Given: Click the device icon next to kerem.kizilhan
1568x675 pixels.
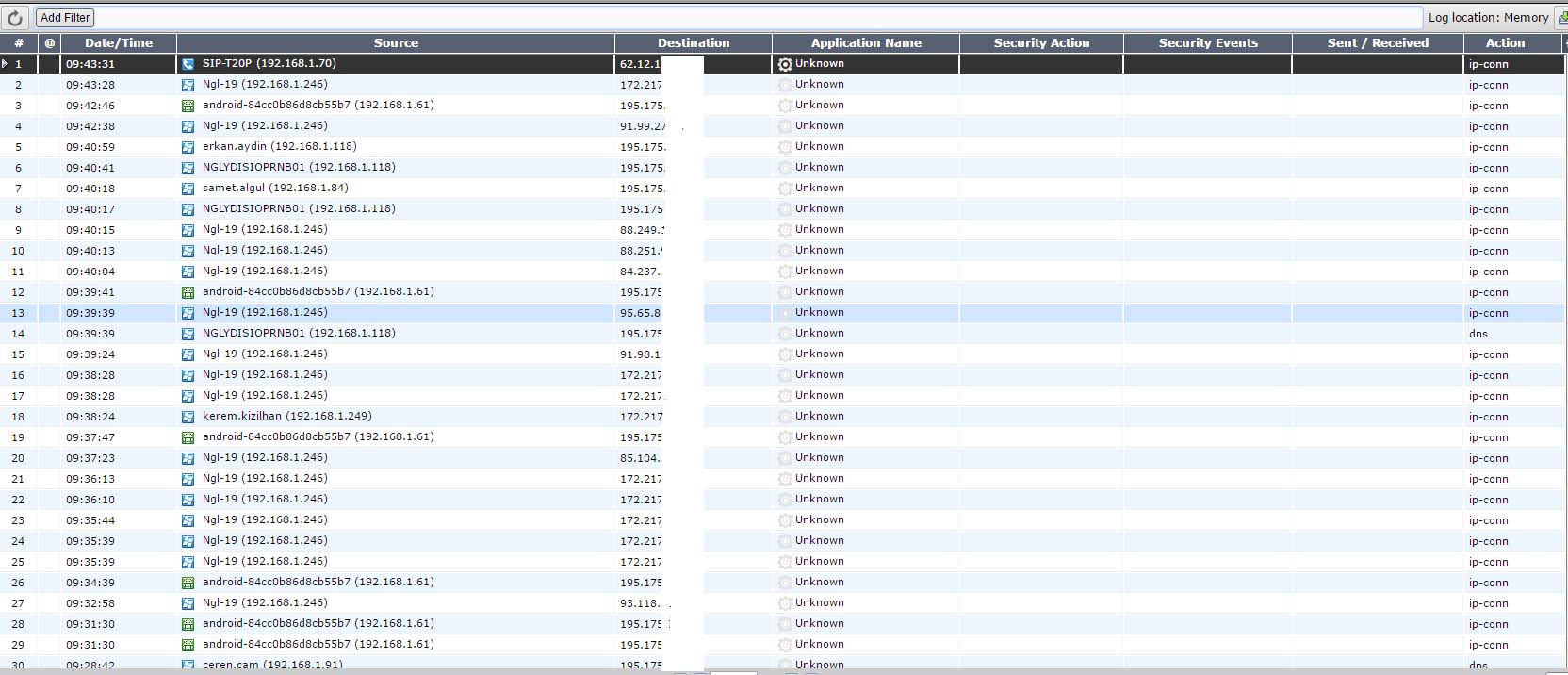Looking at the screenshot, I should [x=188, y=417].
